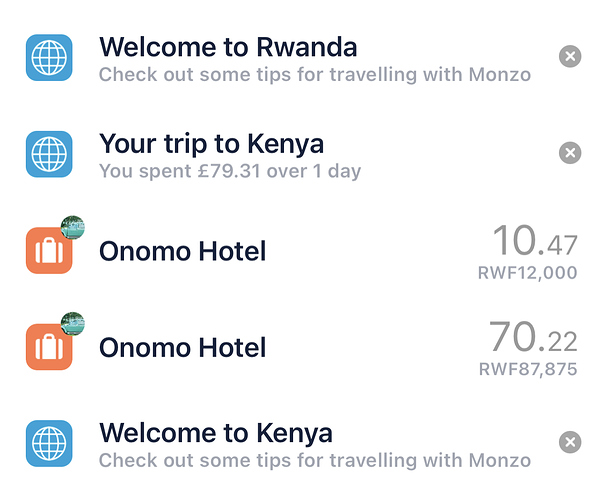Open the 'You spent £79.31 over 1 day' text
This screenshot has width=604, height=499.
[x=230, y=171]
